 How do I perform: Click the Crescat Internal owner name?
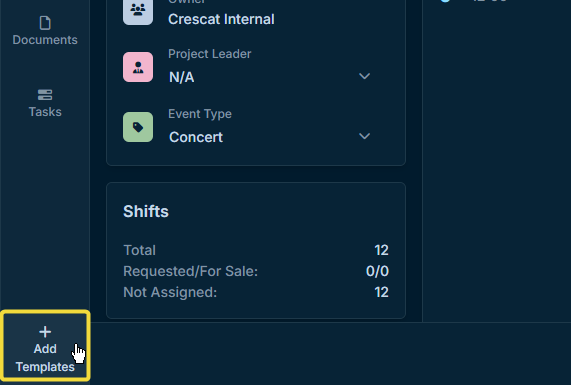point(221,19)
